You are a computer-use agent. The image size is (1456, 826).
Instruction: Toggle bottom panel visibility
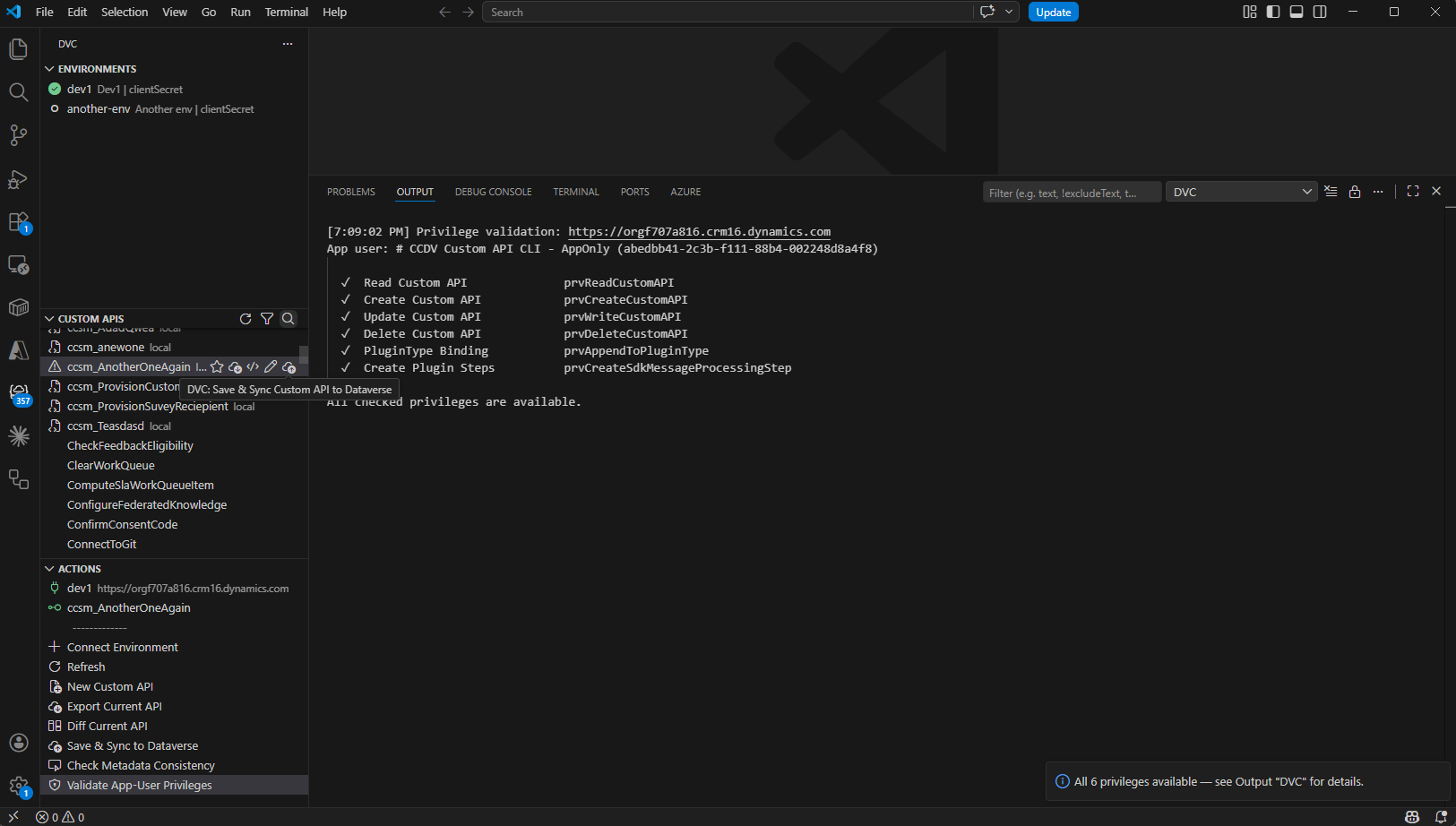click(x=1297, y=13)
